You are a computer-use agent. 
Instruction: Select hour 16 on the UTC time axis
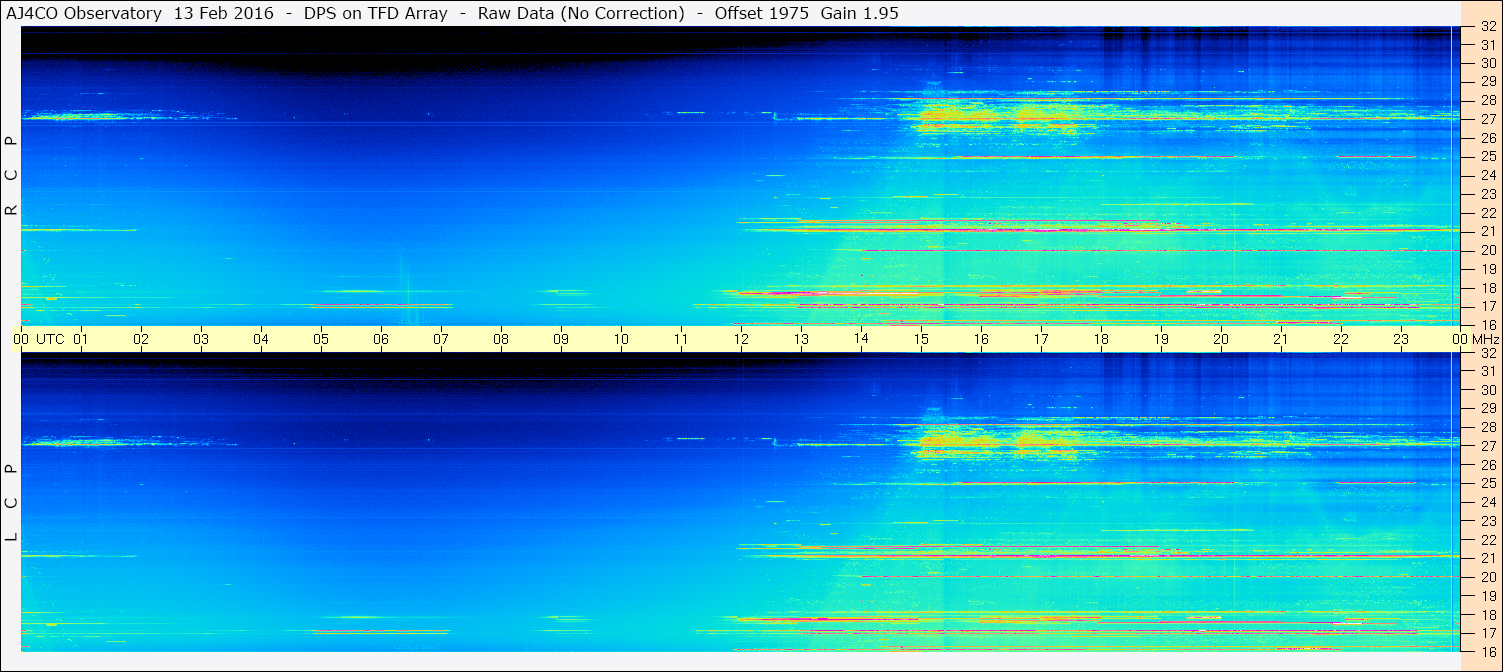click(x=981, y=339)
